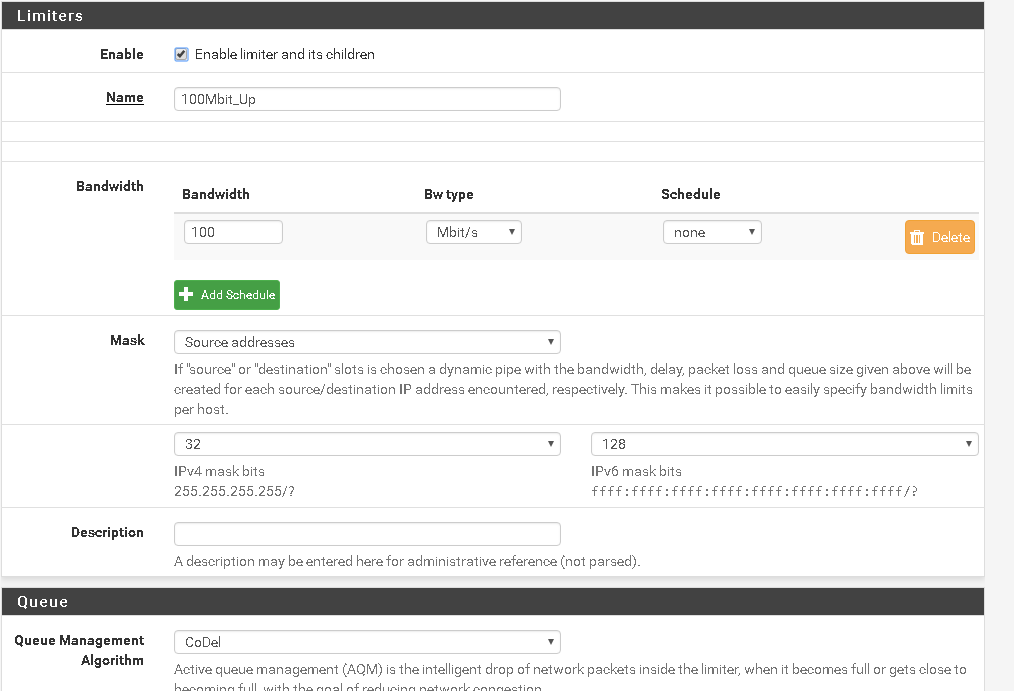
Task: Open the IPv4 mask bits dropdown
Action: click(x=367, y=444)
